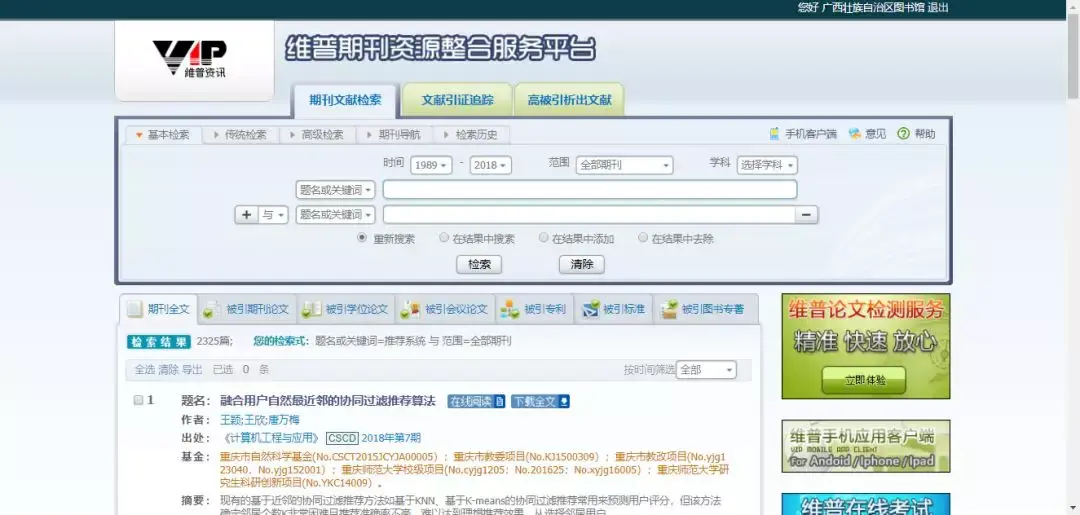This screenshot has height=515, width=1080.
Task: Open the 与 logic operator dropdown
Action: pos(273,215)
